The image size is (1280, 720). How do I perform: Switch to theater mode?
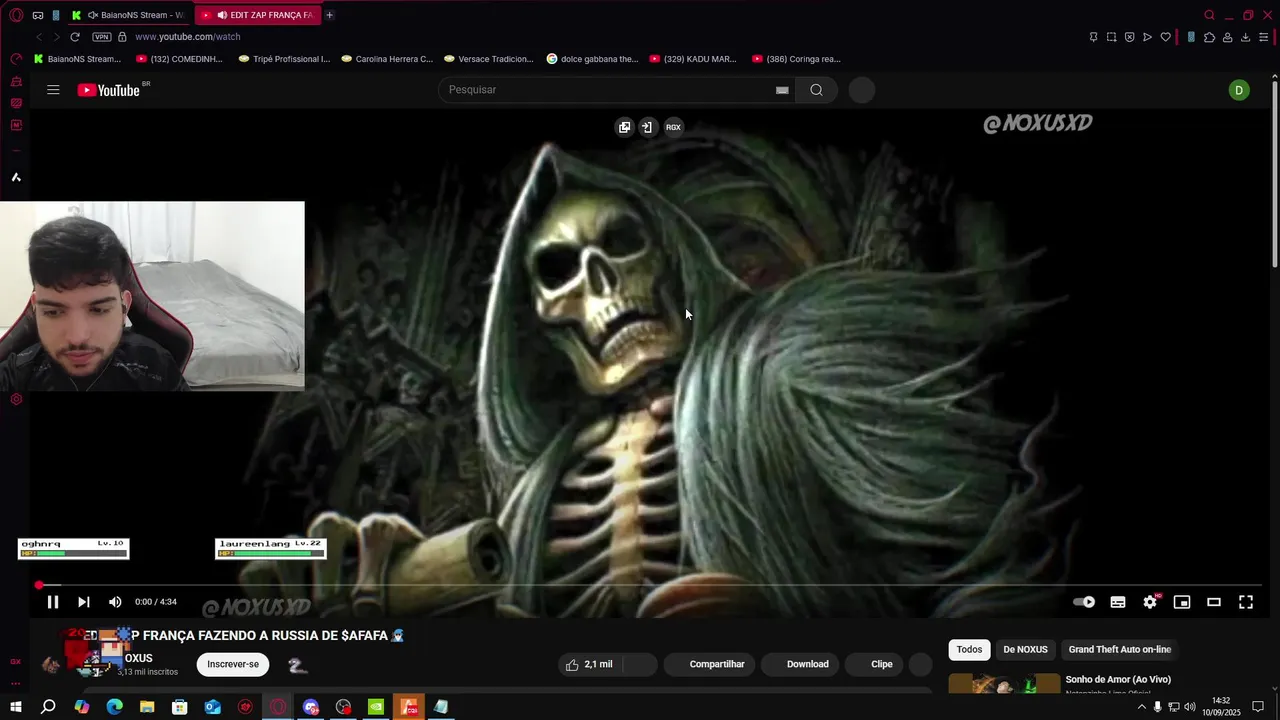click(x=1214, y=602)
